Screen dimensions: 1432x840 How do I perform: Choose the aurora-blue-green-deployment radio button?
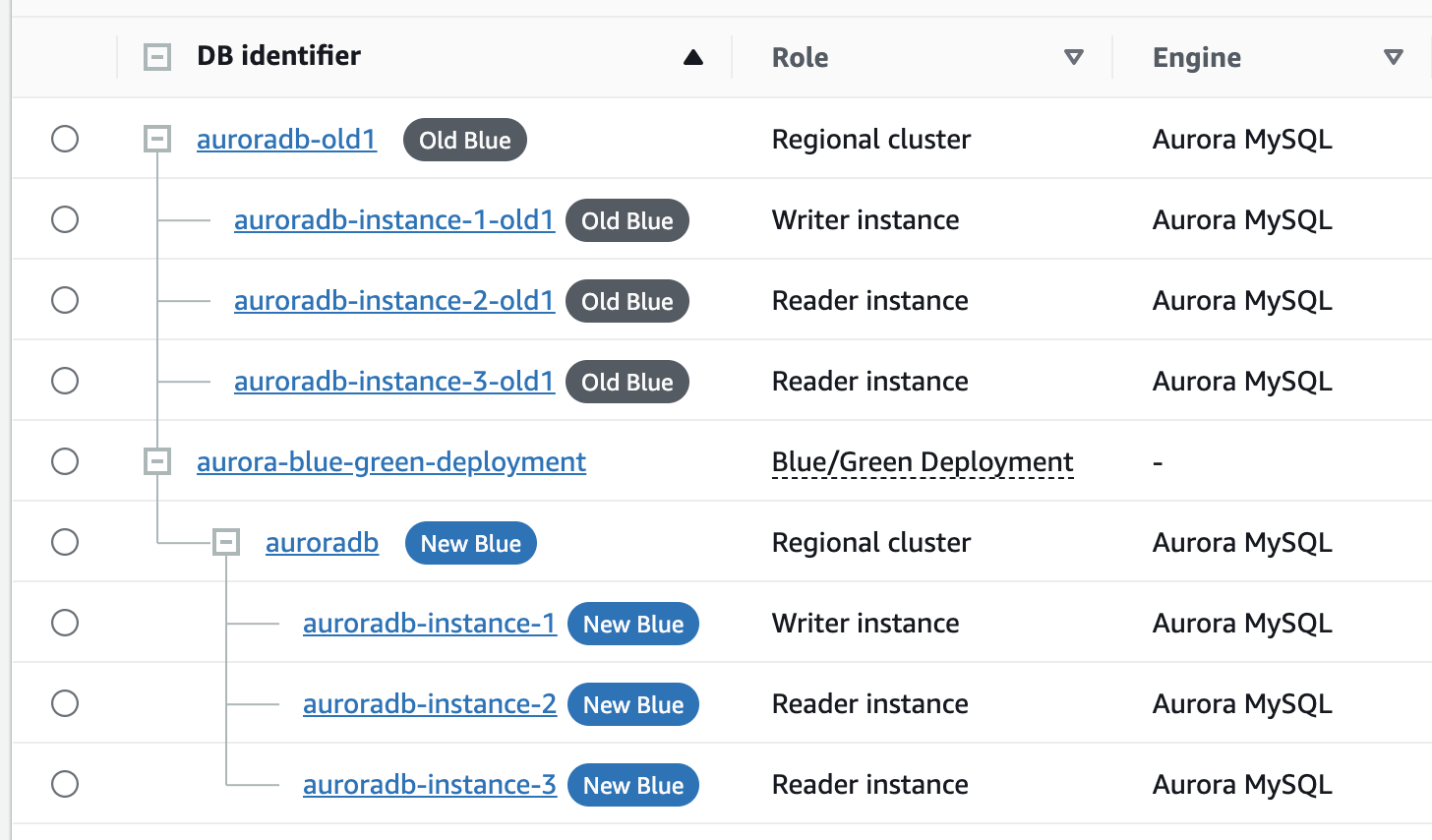click(65, 461)
